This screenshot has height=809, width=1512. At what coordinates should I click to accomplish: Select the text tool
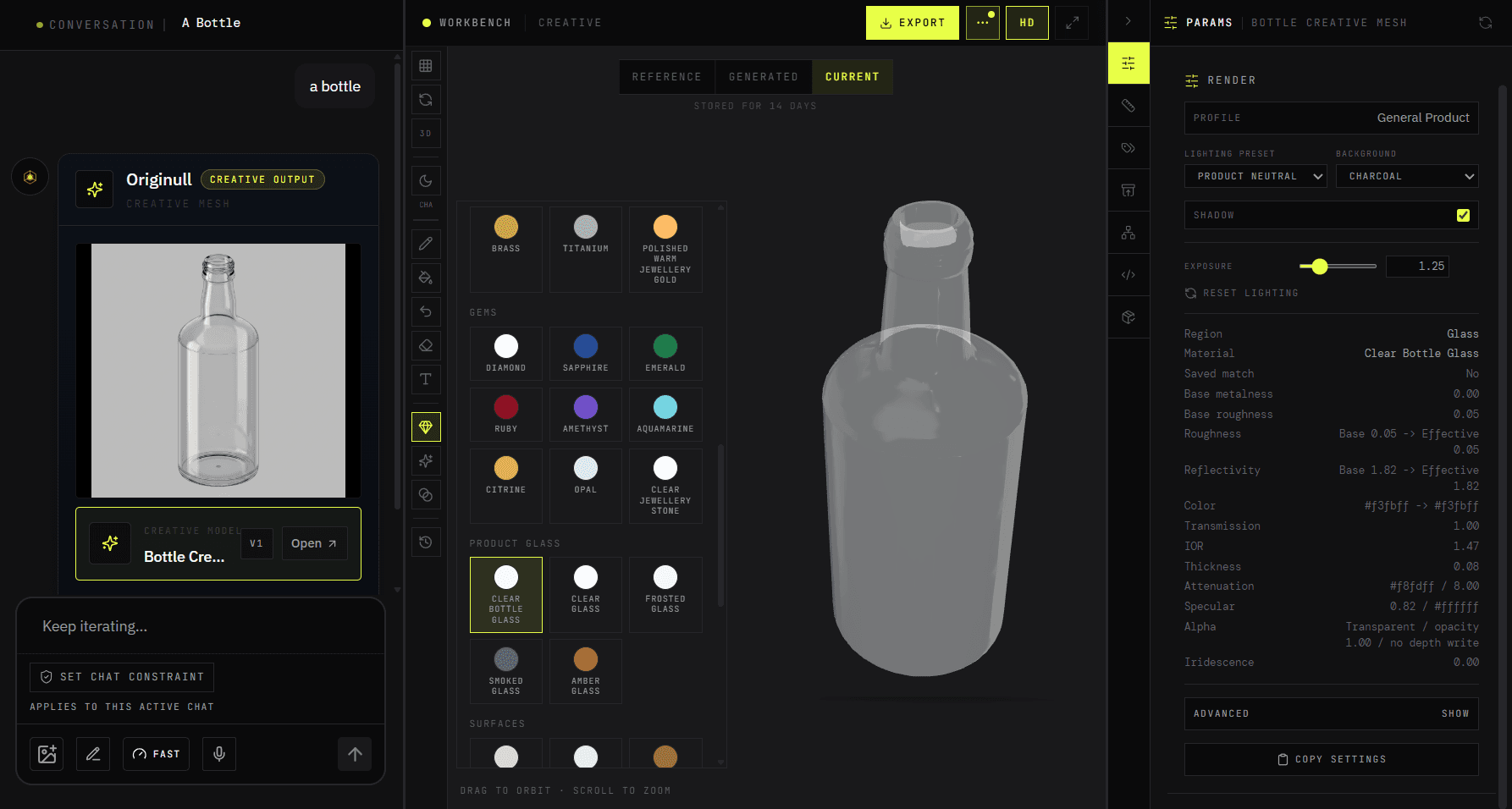(426, 379)
